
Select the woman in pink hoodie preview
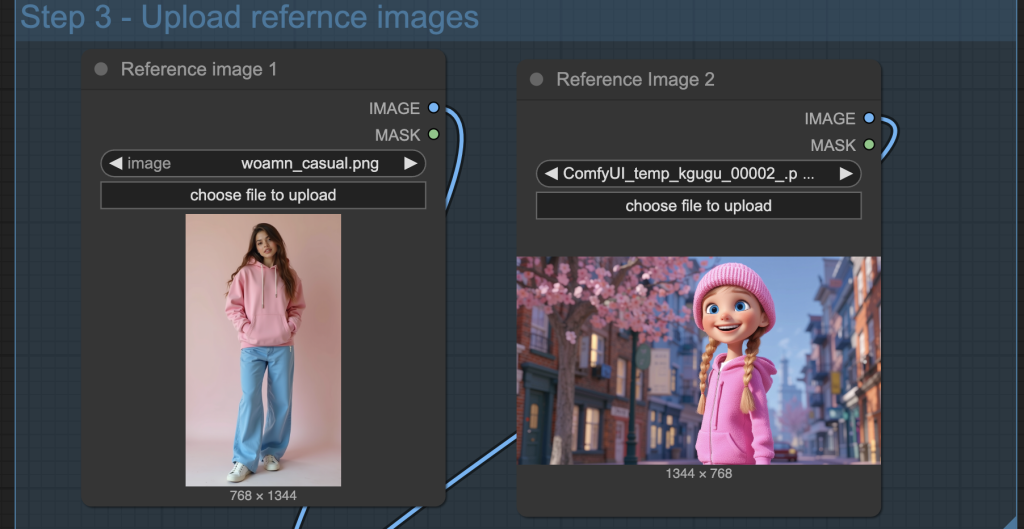pos(263,350)
